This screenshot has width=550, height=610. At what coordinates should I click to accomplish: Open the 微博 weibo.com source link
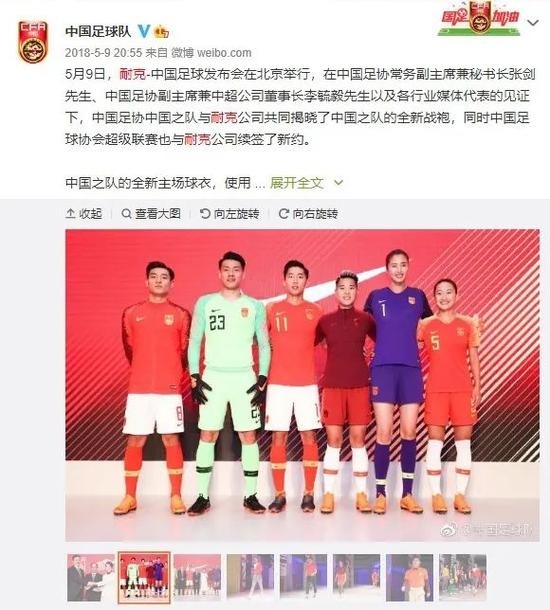click(212, 53)
